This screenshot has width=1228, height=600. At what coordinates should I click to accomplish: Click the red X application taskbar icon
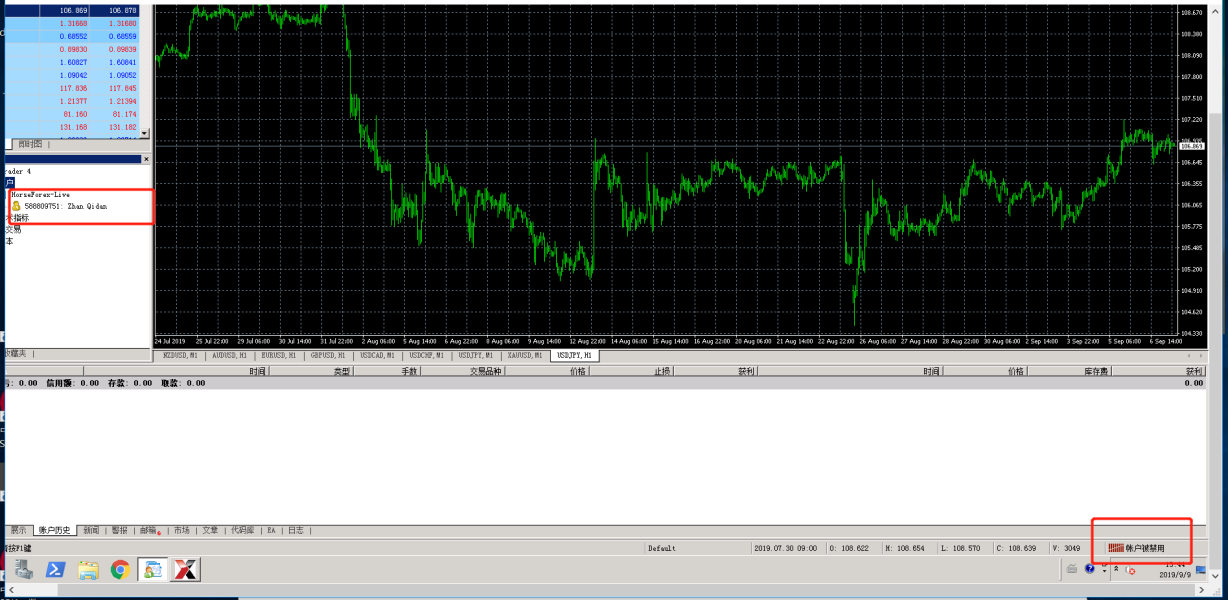[185, 570]
